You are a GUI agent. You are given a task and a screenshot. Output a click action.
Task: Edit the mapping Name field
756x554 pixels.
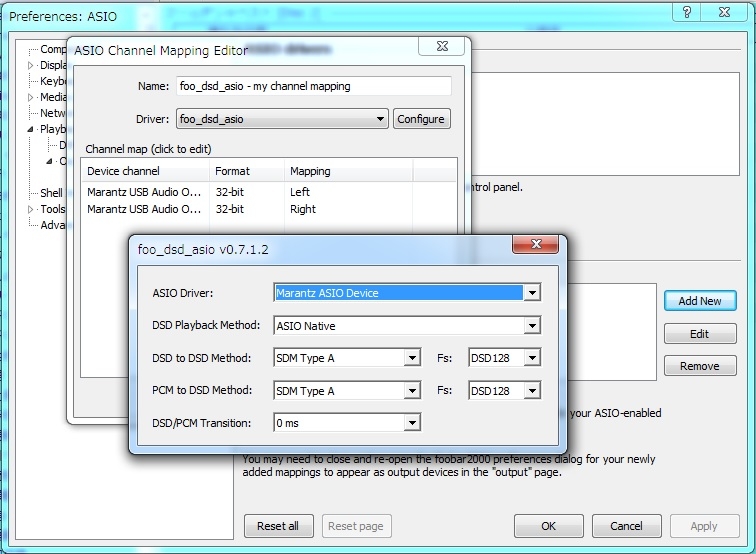313,86
